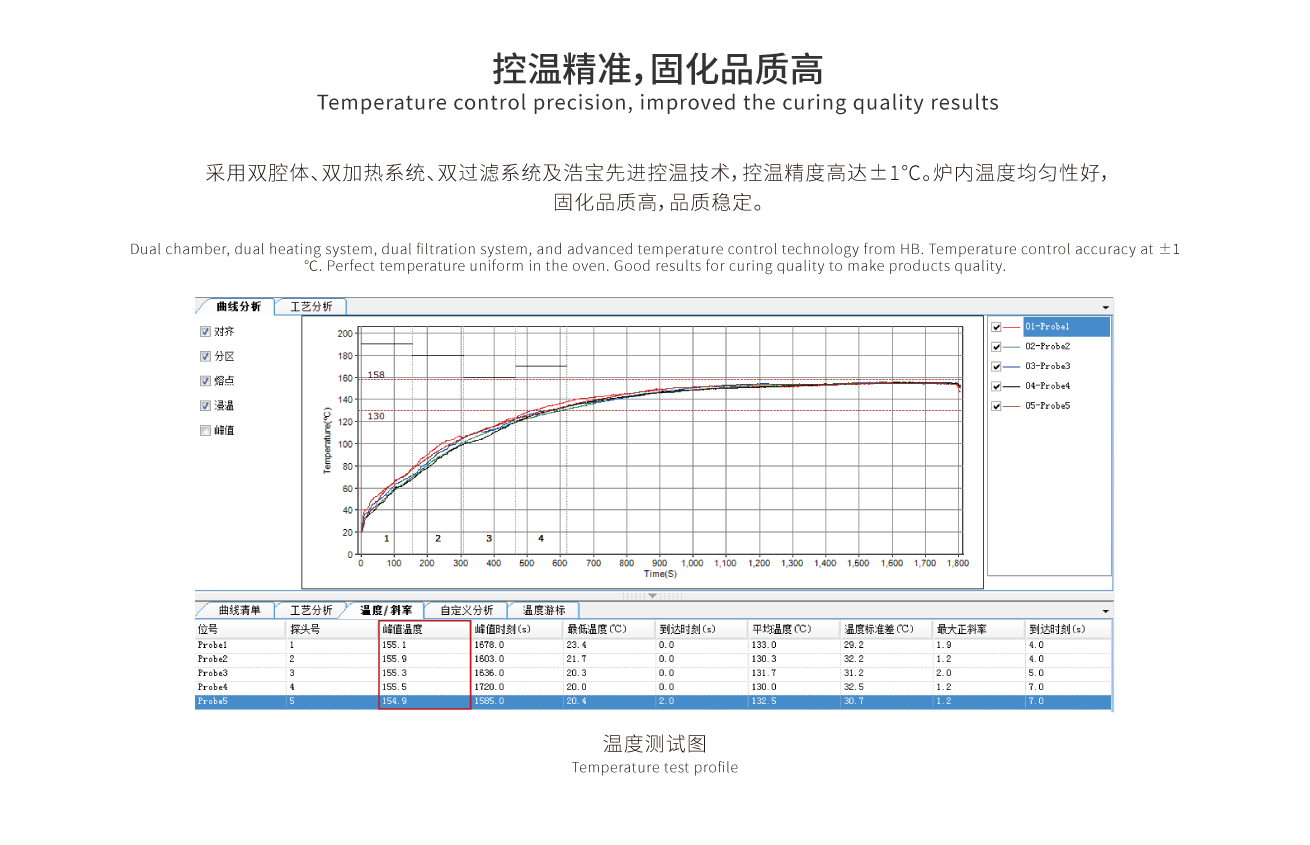Click the blue line swatch of 03-Probe3
Image resolution: width=1310 pixels, height=845 pixels.
(1012, 366)
